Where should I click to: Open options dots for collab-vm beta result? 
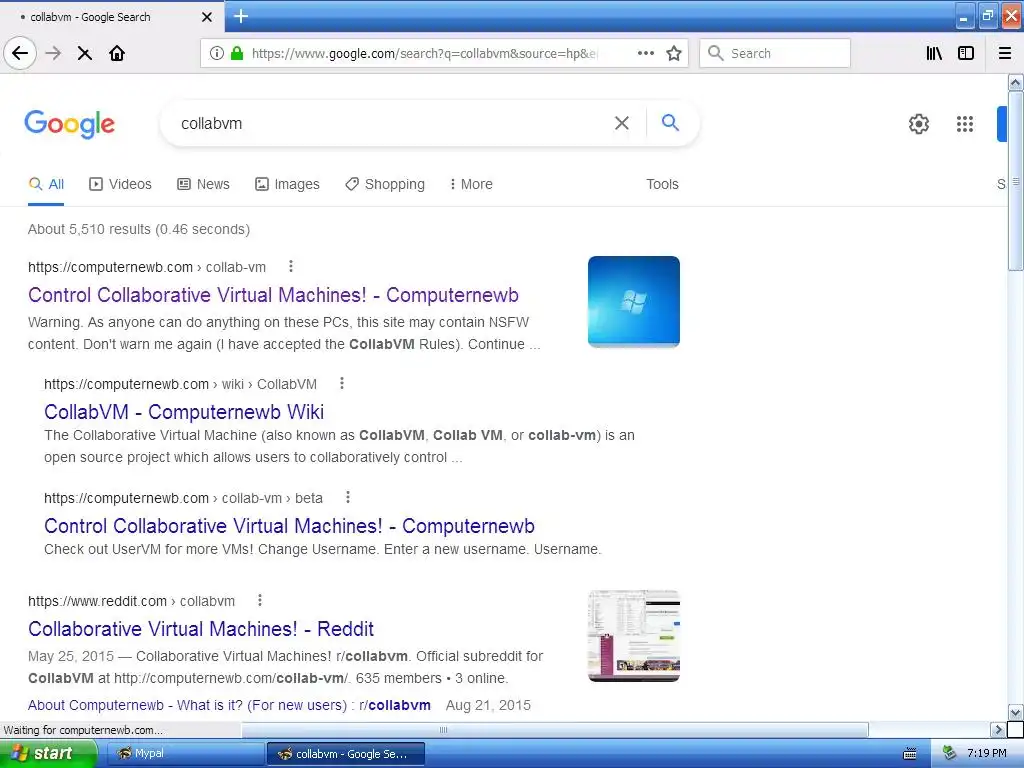point(347,498)
